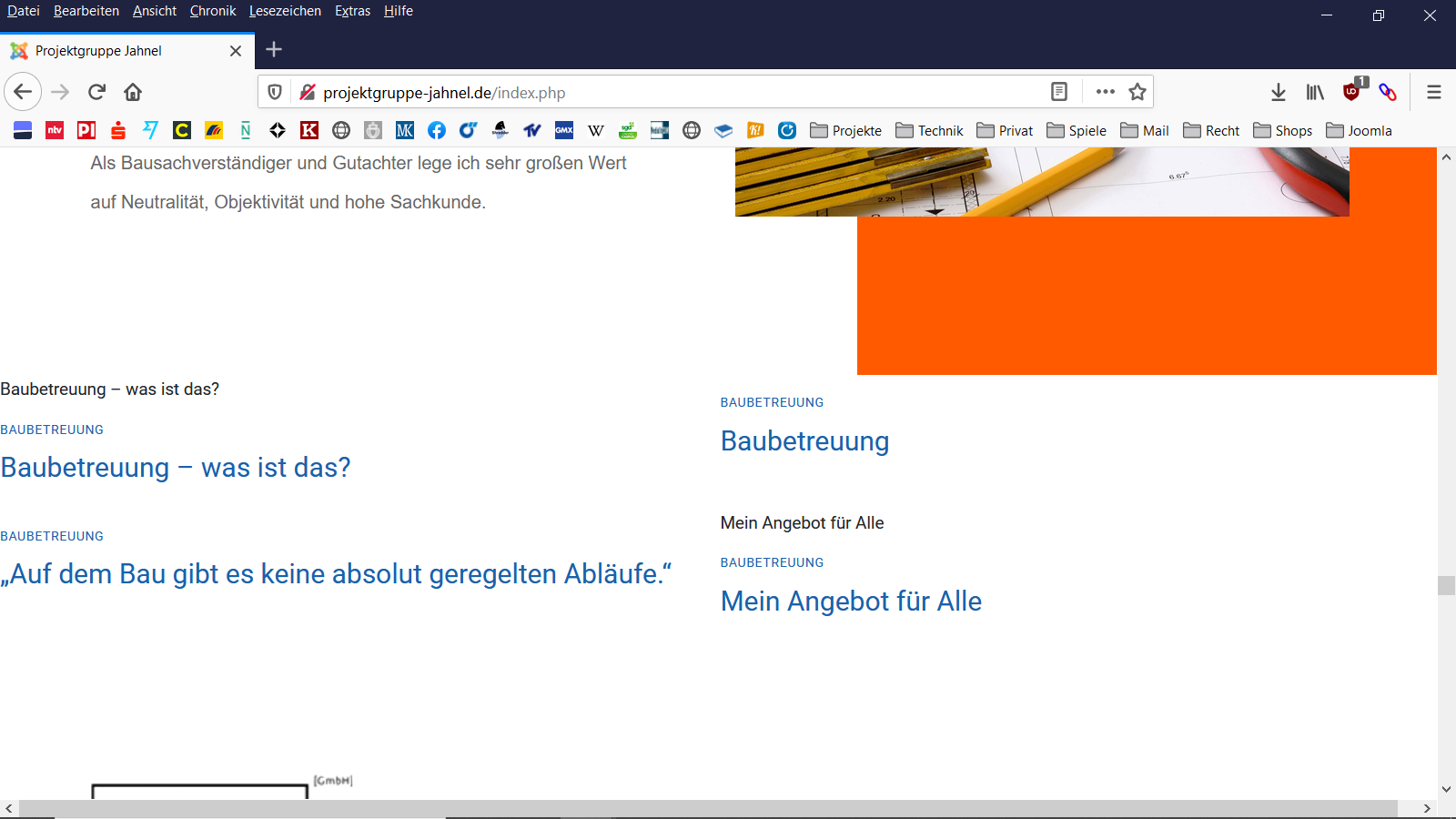
Task: Open the Bearbeiten menu
Action: (86, 11)
